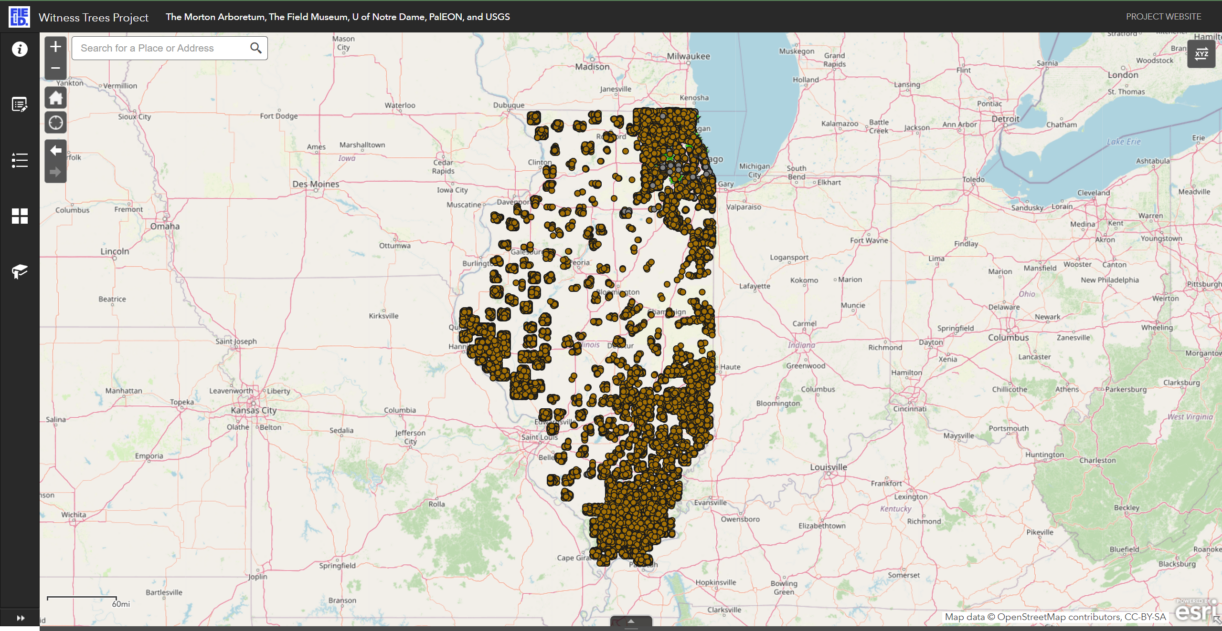The image size is (1222, 631).
Task: Return to default map extent (home)
Action: pos(56,98)
